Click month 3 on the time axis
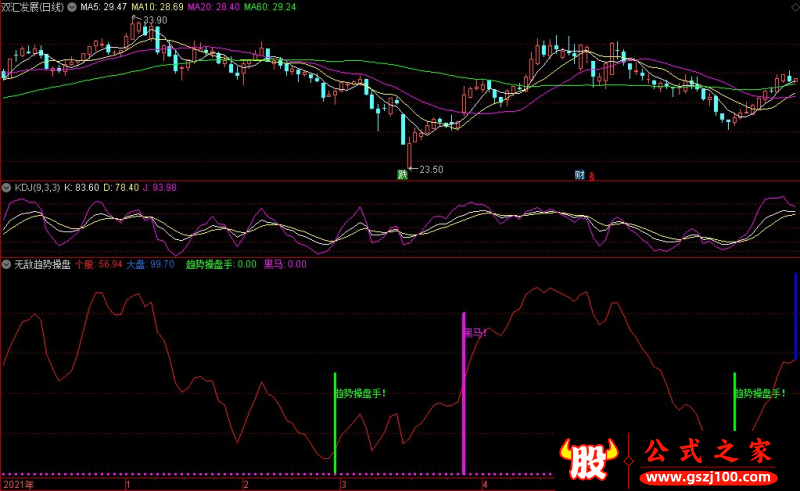800x491 pixels. coord(344,485)
